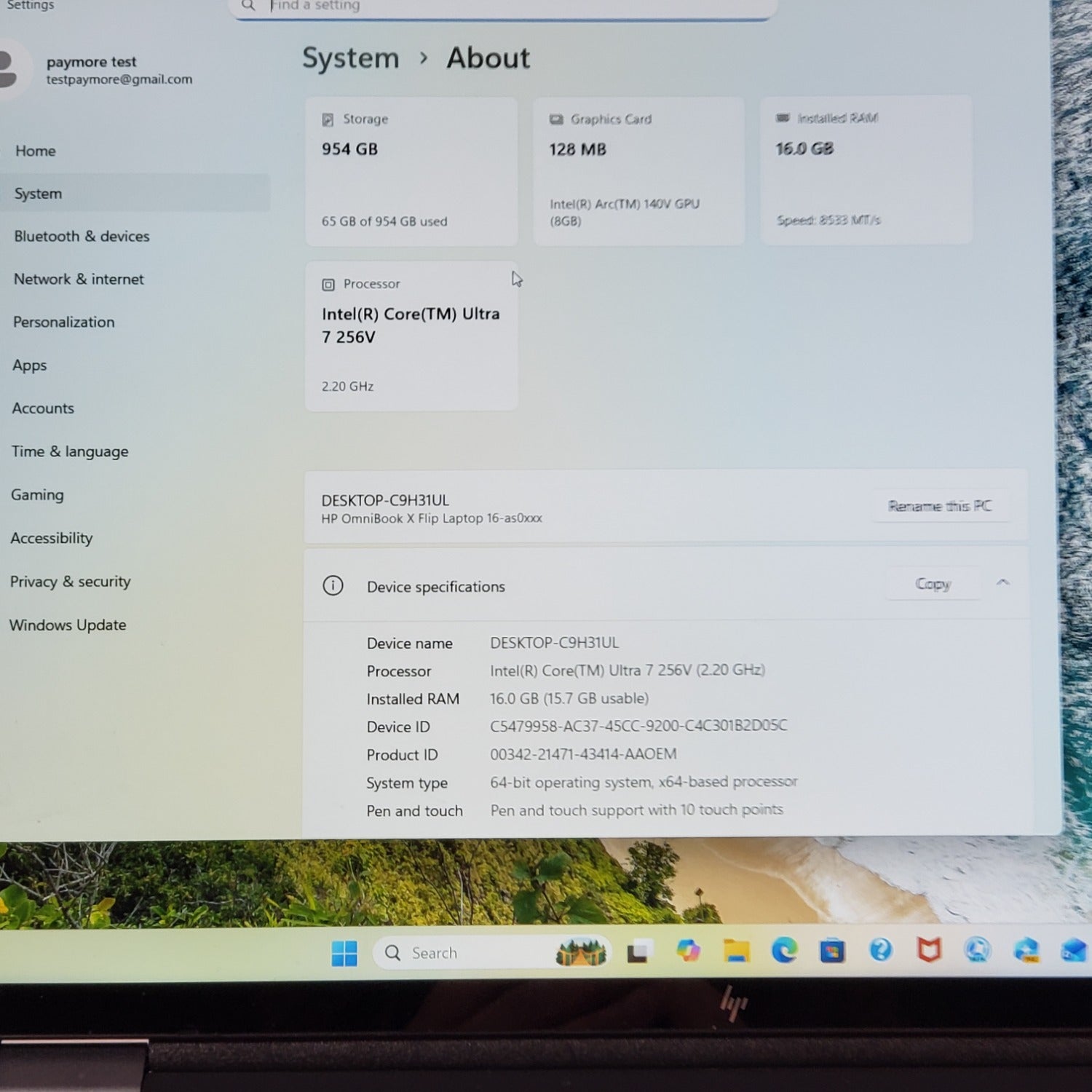The width and height of the screenshot is (1092, 1092).
Task: Open Microsoft Store from the taskbar
Action: 832,951
